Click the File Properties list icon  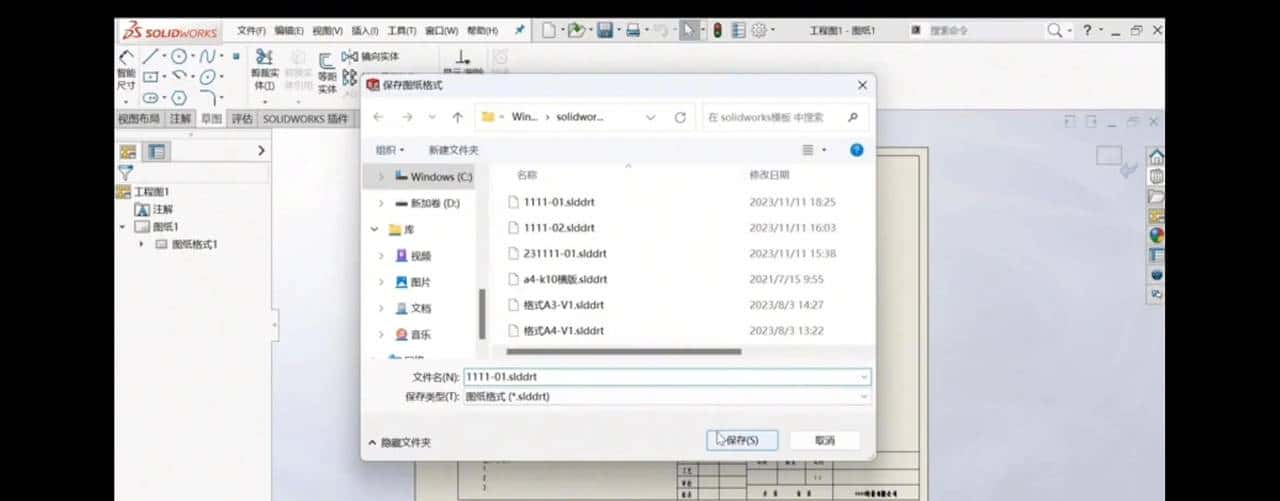click(x=738, y=31)
